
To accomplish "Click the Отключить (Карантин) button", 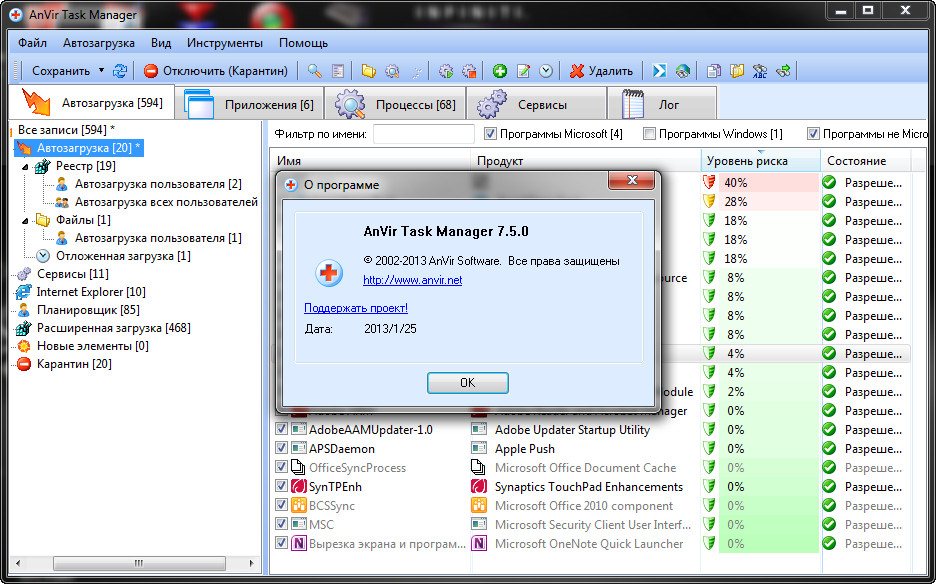I will click(216, 71).
